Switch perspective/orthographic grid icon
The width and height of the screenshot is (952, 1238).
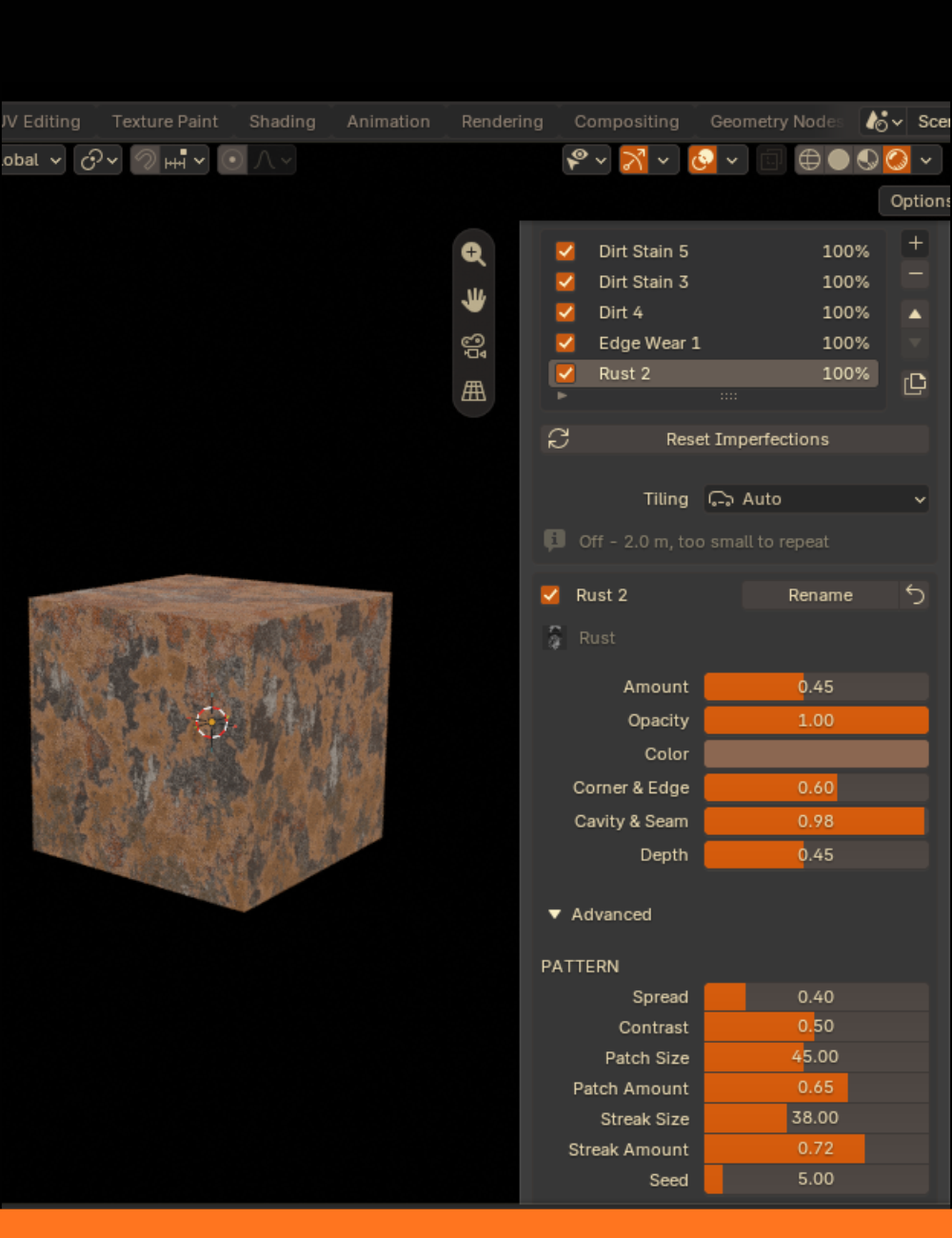473,390
